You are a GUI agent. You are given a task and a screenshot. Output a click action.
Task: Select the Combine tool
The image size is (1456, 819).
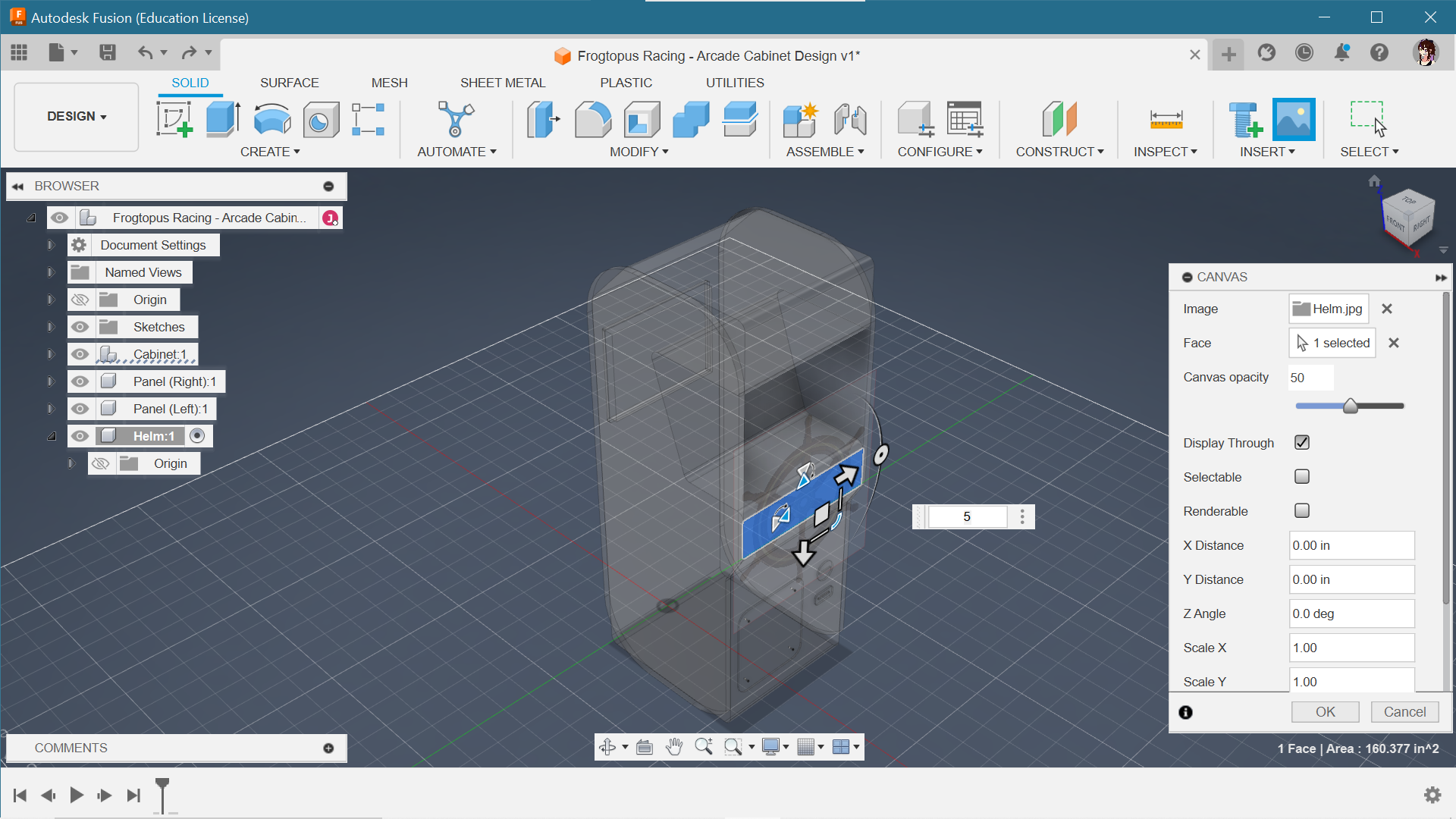point(691,120)
